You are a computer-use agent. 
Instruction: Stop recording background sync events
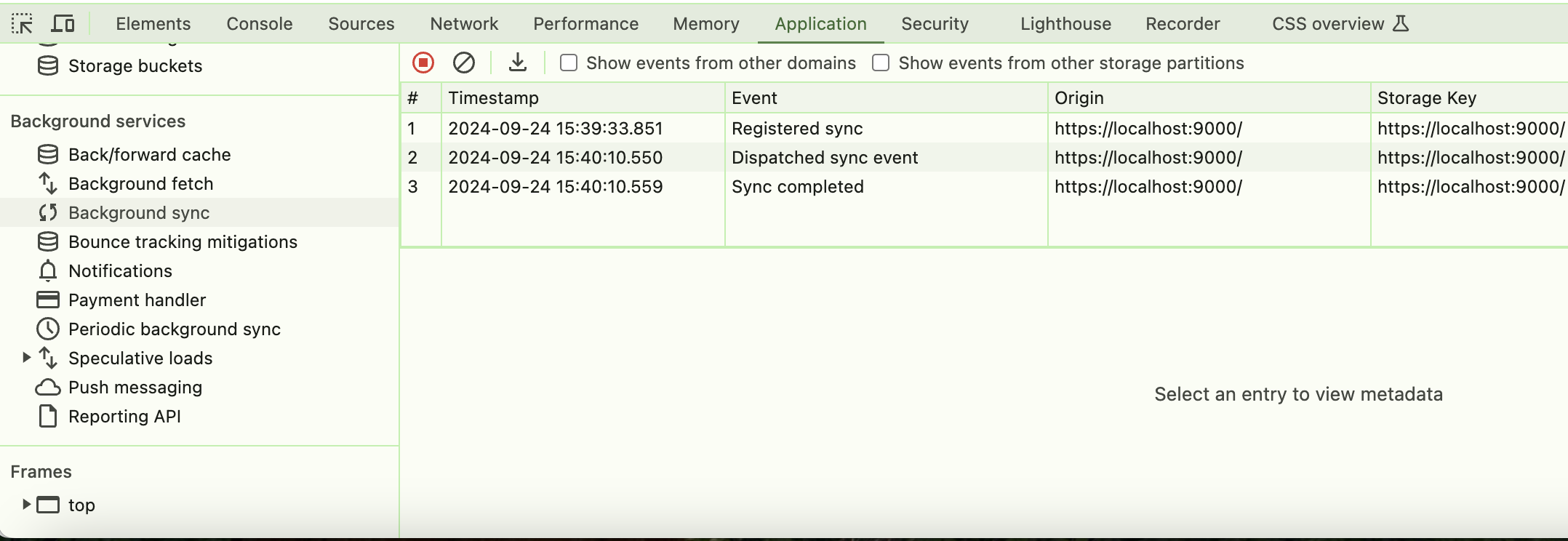pos(423,63)
